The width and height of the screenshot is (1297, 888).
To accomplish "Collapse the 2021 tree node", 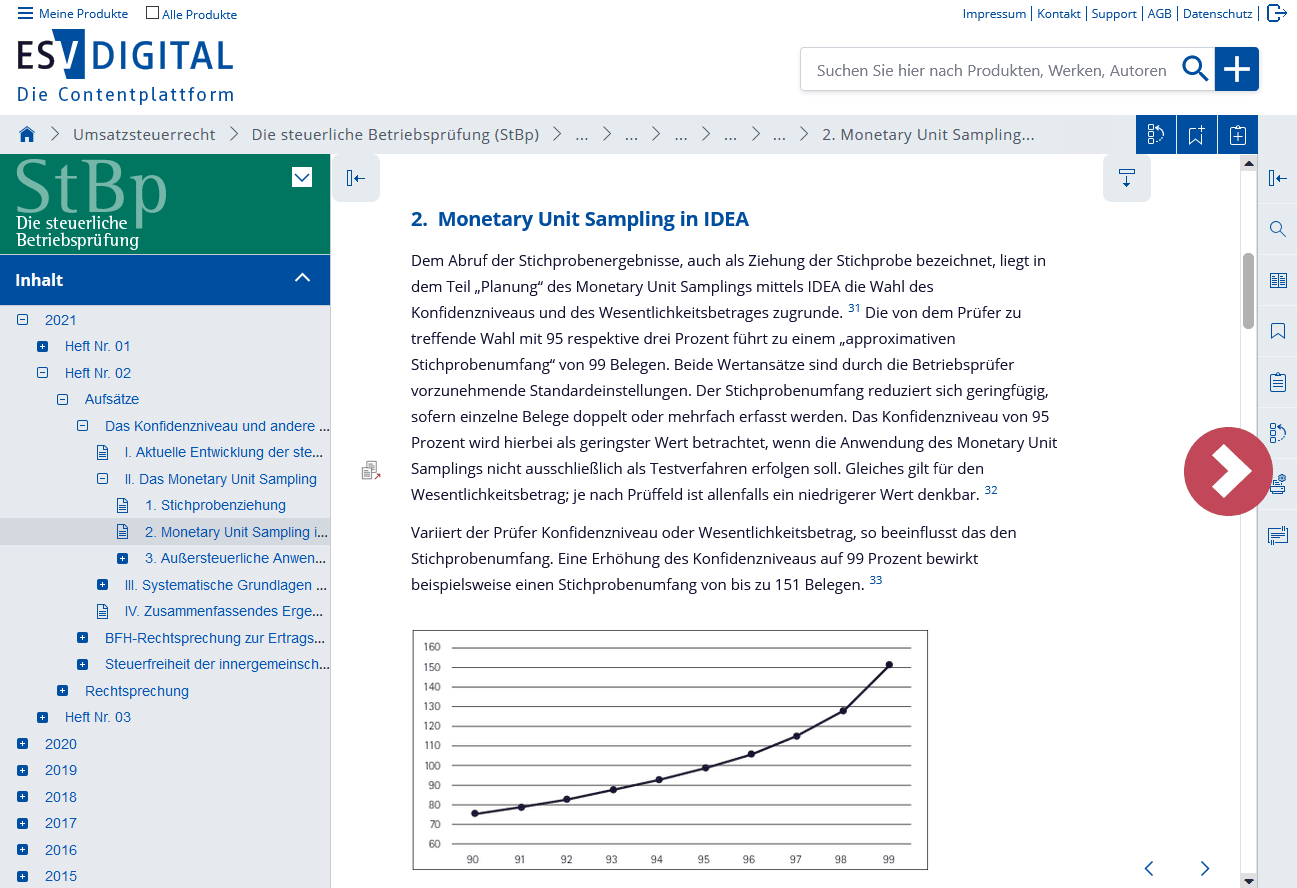I will point(23,320).
